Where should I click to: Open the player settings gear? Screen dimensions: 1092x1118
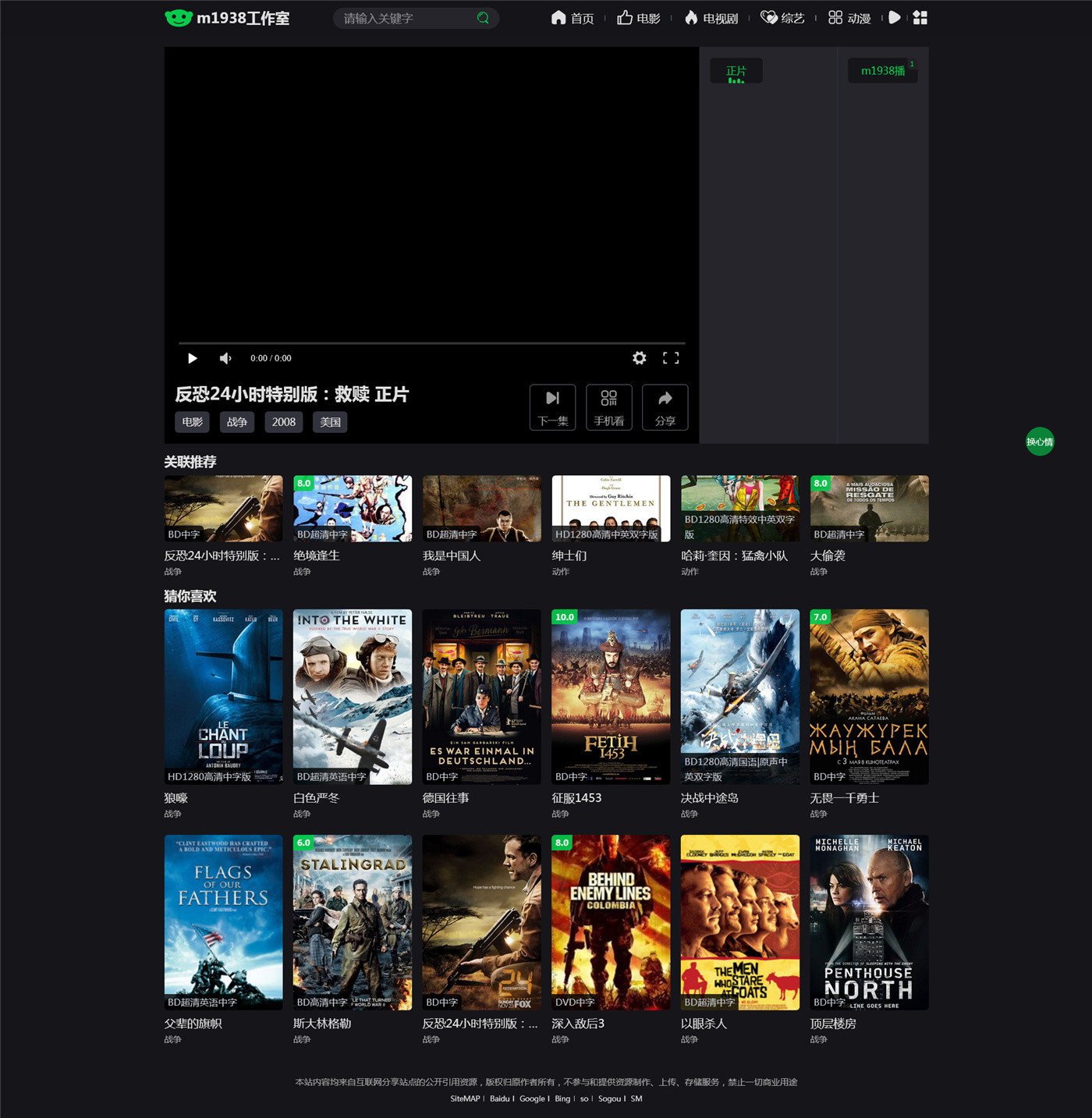640,358
